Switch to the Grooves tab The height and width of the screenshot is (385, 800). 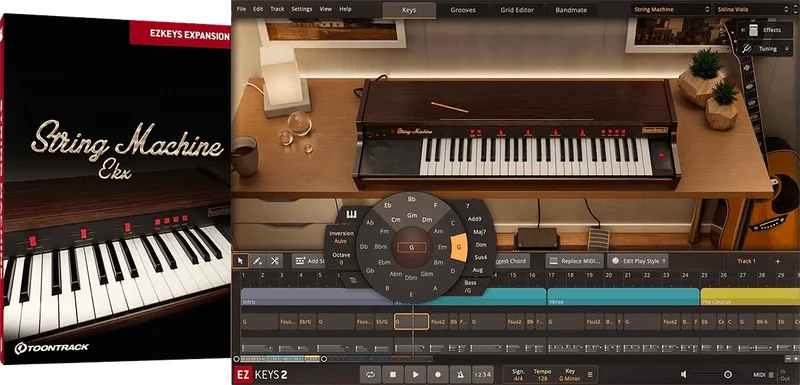(x=463, y=10)
